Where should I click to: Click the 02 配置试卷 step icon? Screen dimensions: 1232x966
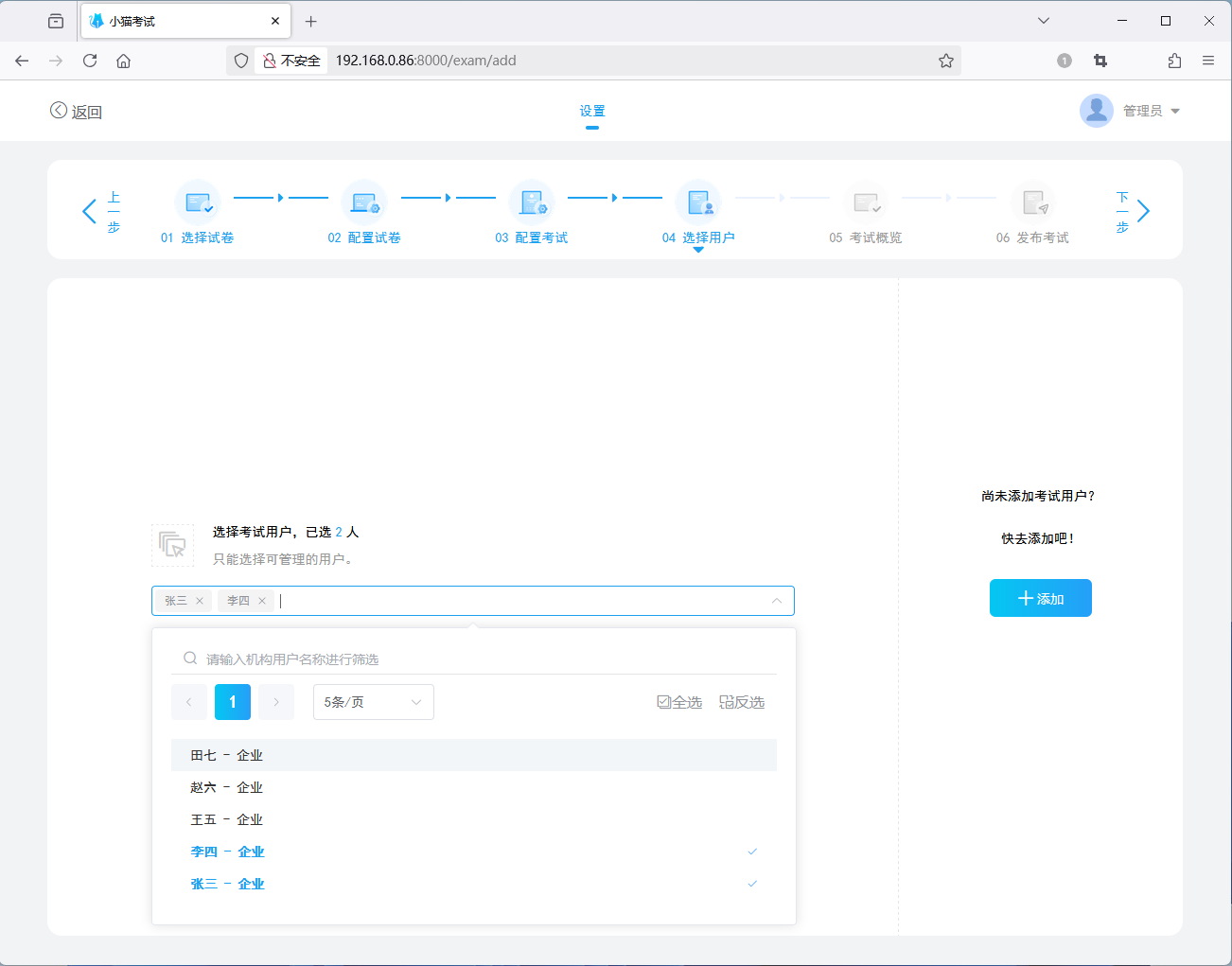coord(364,202)
